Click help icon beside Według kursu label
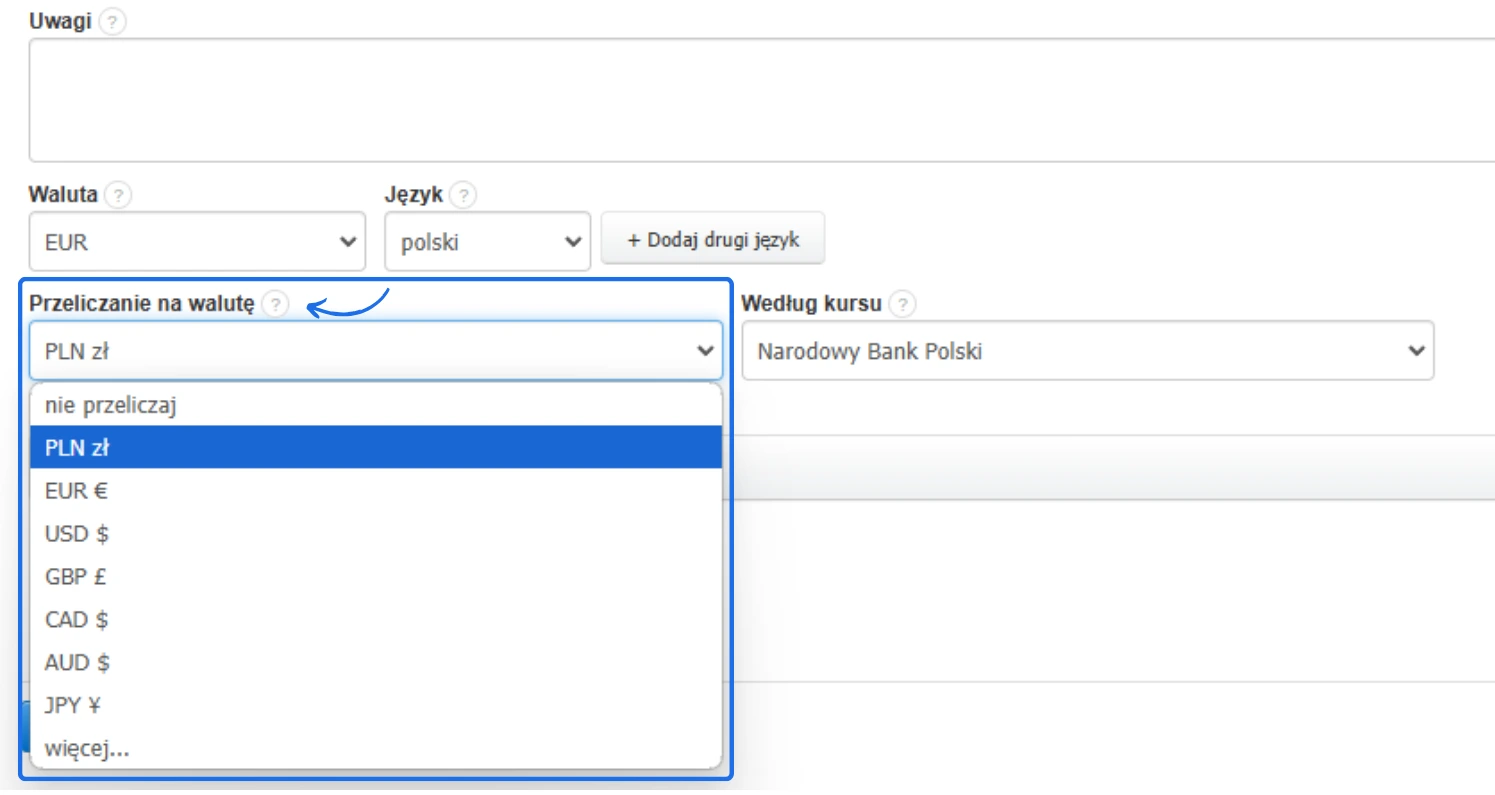The image size is (1495, 795). [902, 303]
